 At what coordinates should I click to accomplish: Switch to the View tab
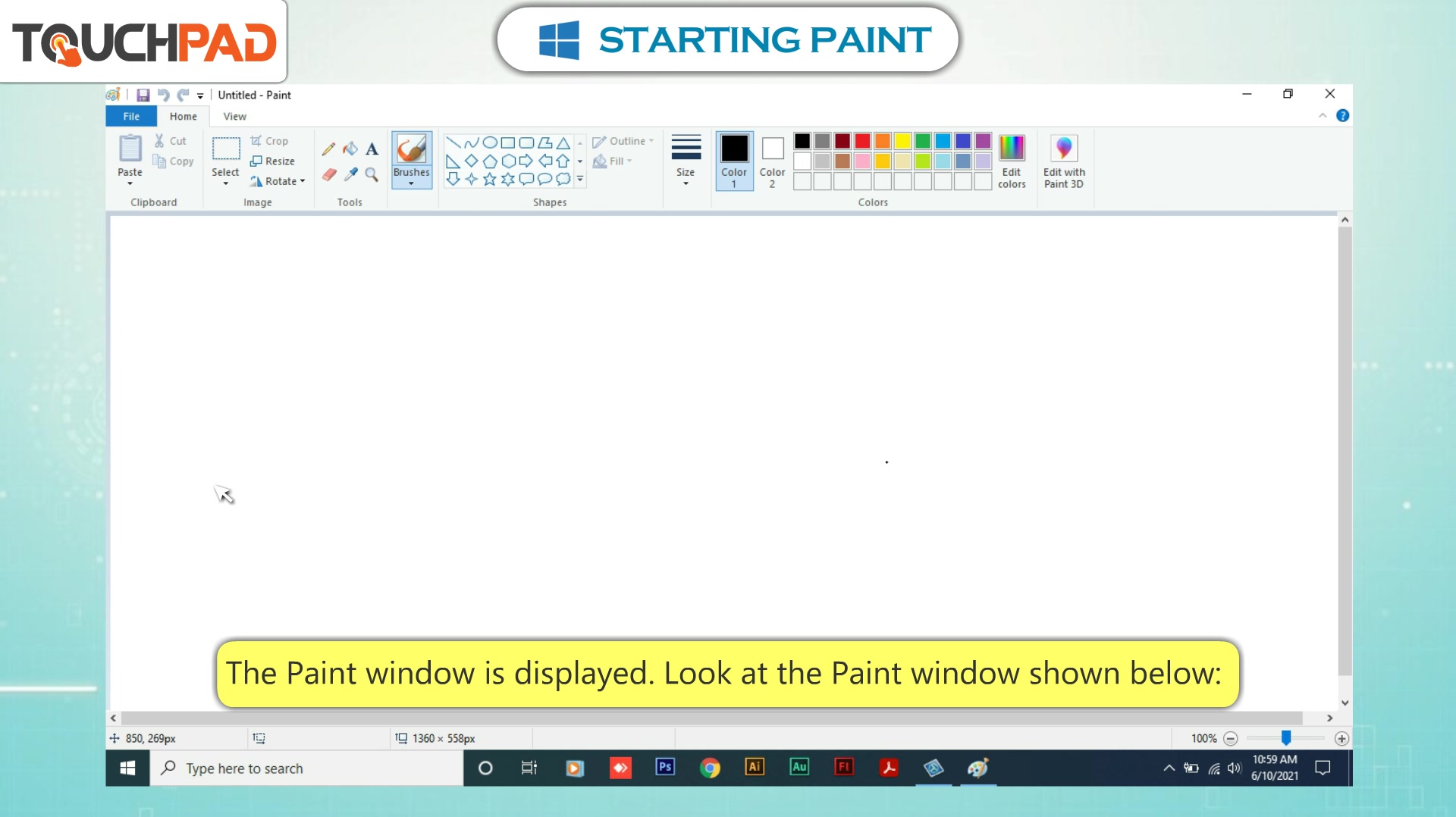(x=235, y=116)
